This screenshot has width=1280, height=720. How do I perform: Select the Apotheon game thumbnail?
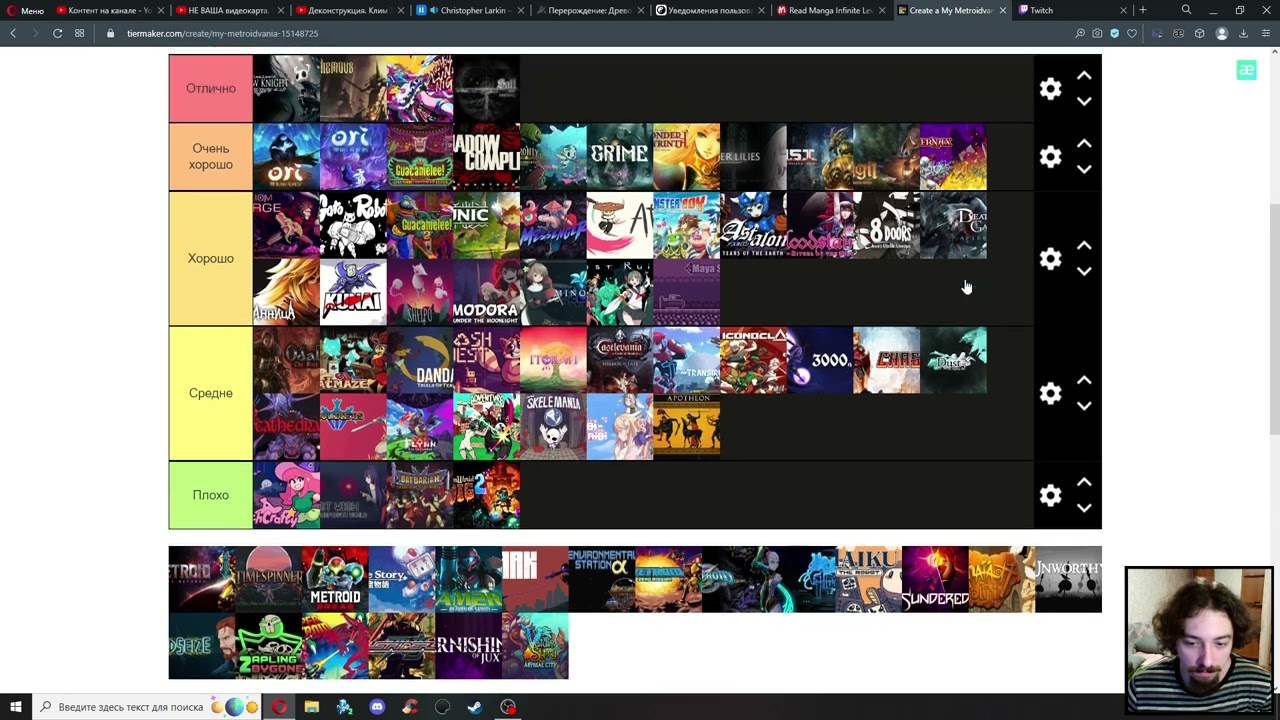[687, 427]
